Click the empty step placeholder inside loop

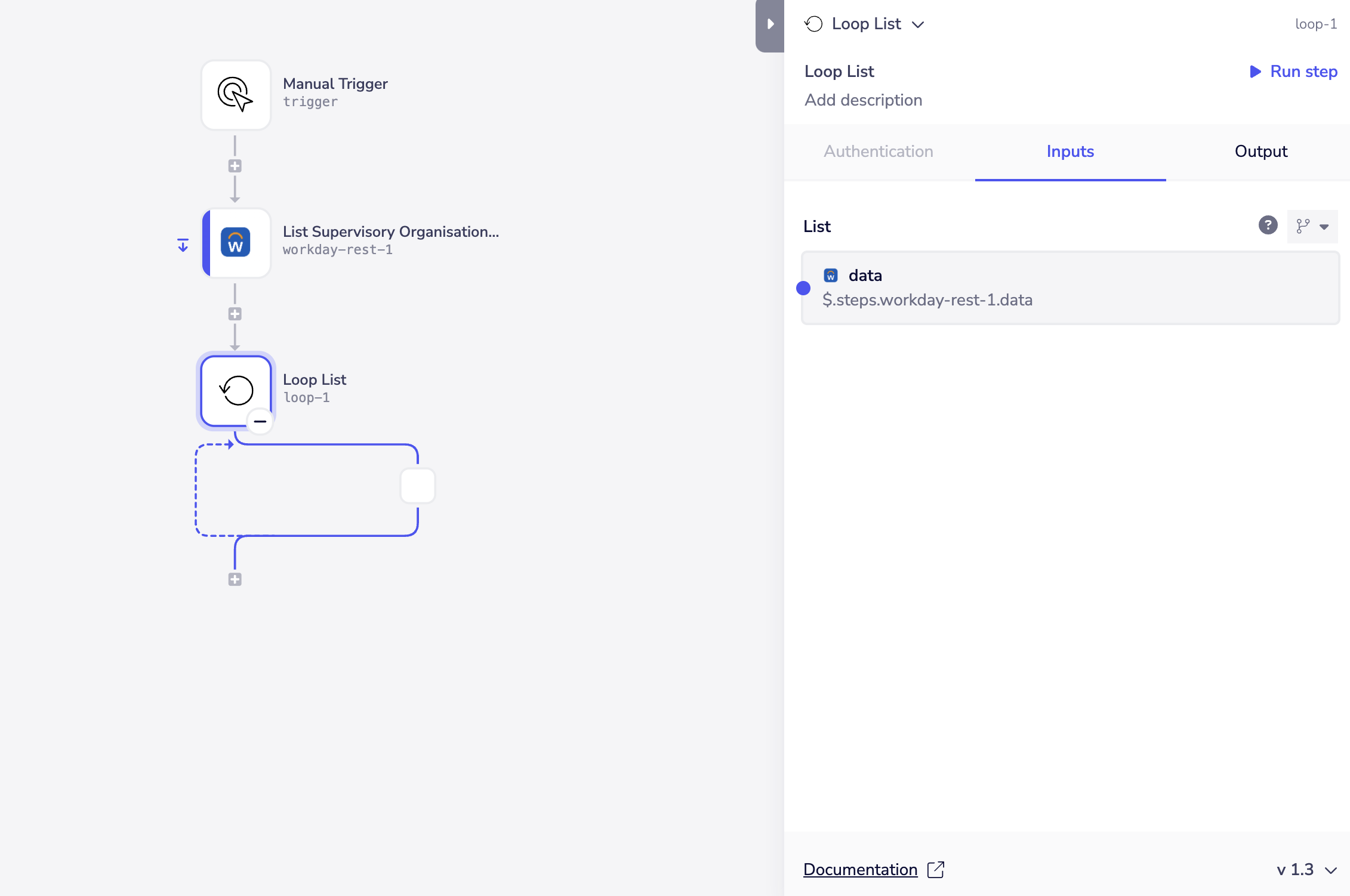point(418,486)
